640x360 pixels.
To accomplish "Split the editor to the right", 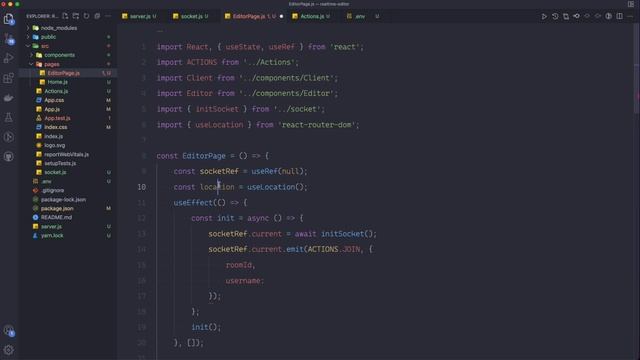I will click(620, 16).
